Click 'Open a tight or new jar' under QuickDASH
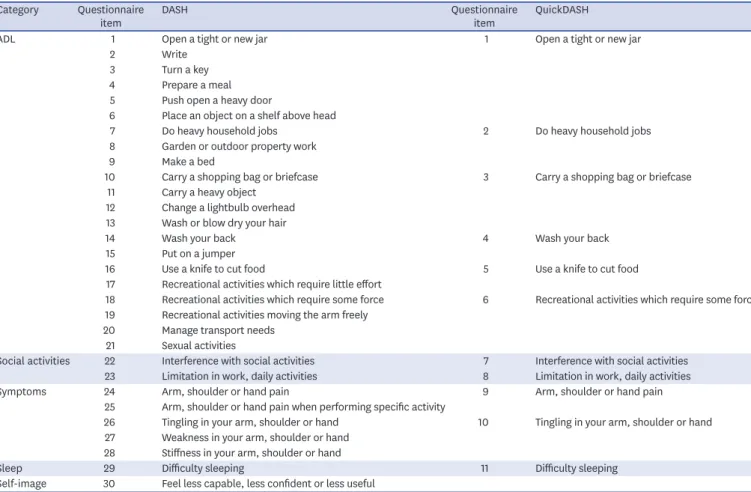751x492 pixels. point(588,39)
